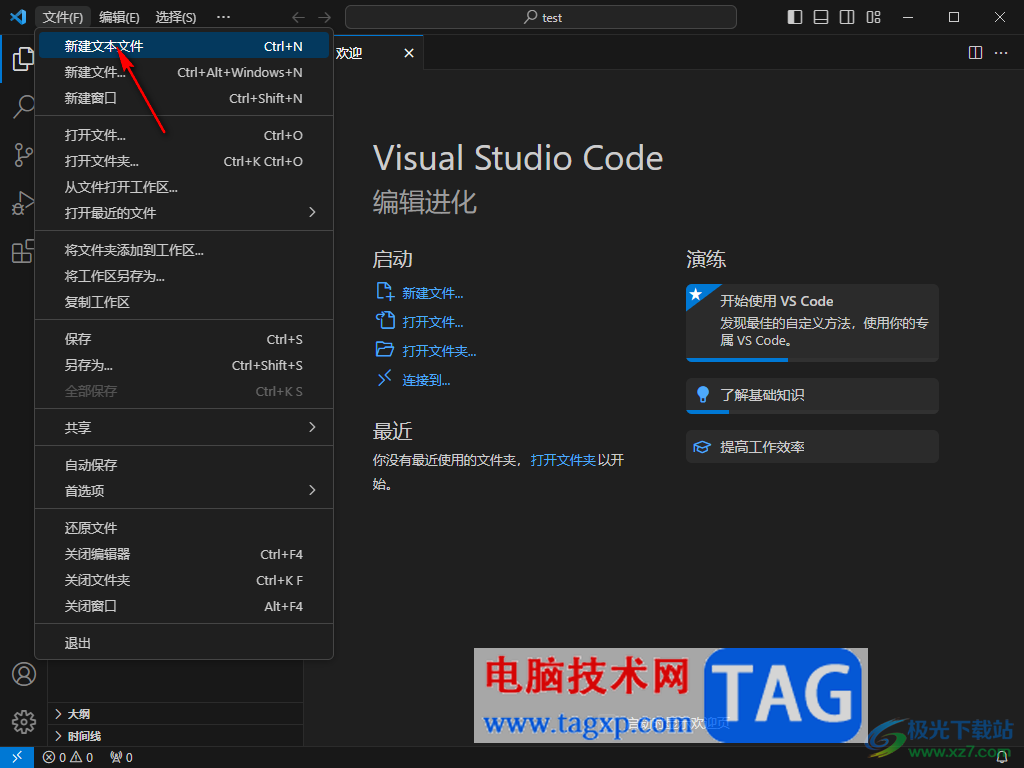The width and height of the screenshot is (1024, 768).
Task: Click the Open File... link under Start
Action: (x=432, y=322)
